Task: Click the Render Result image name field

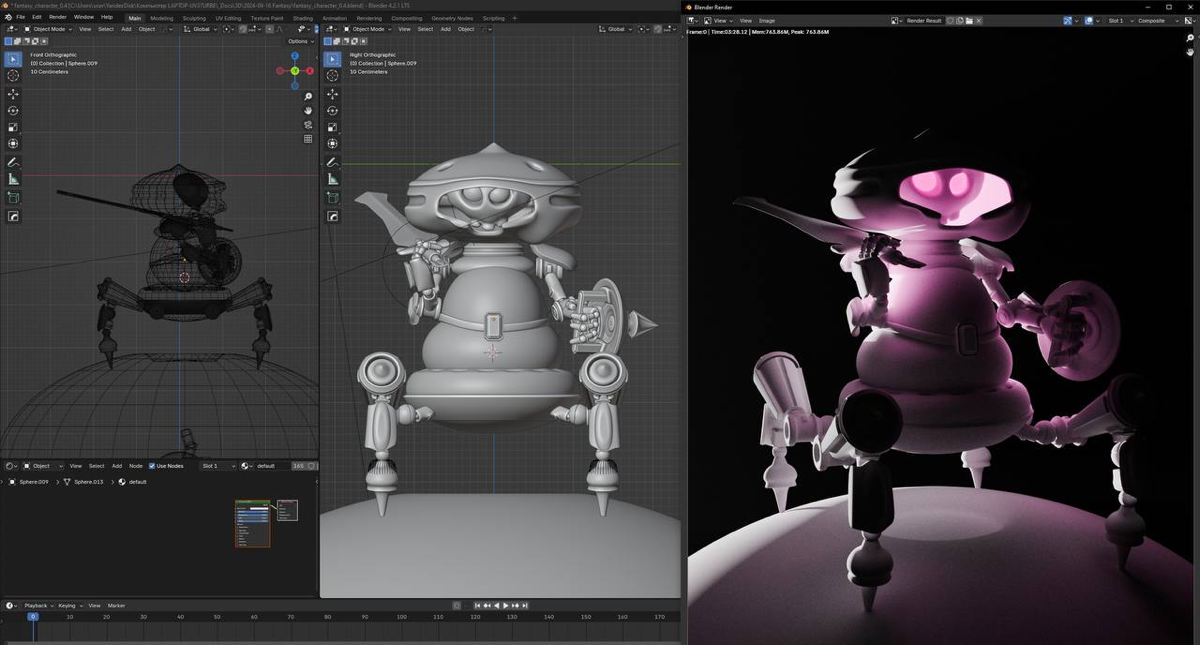Action: (x=923, y=20)
